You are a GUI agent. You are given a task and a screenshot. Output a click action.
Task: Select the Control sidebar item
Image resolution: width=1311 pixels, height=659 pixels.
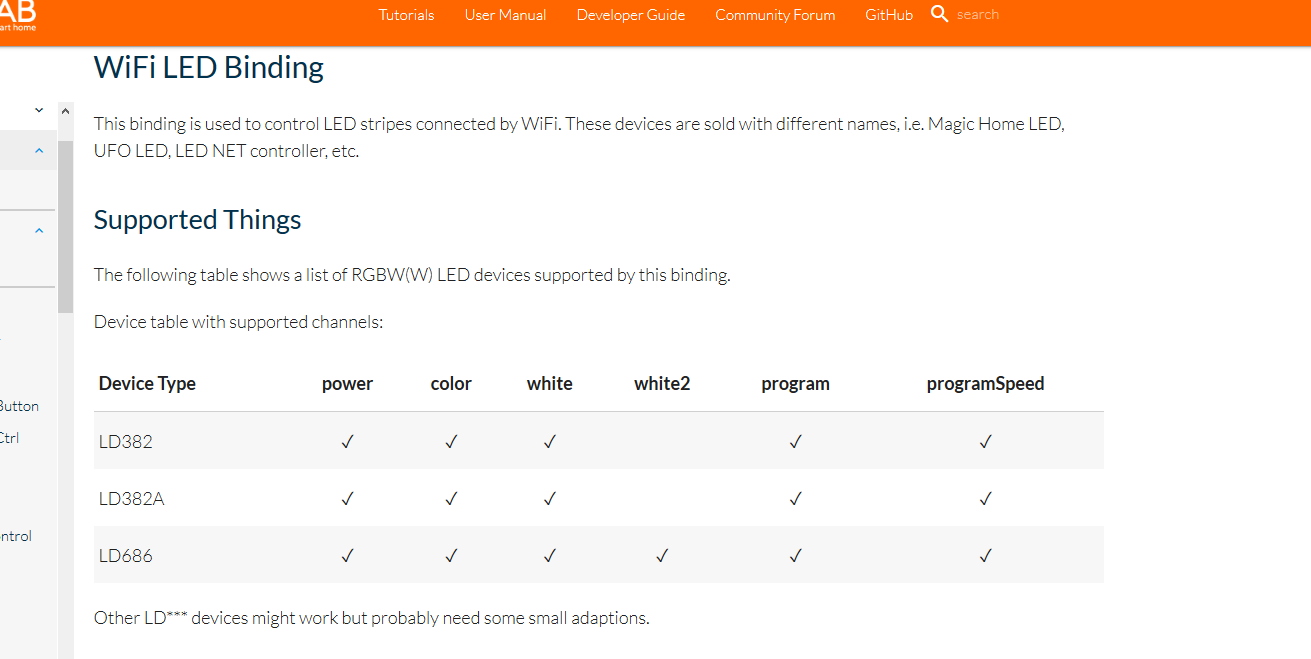coord(16,536)
